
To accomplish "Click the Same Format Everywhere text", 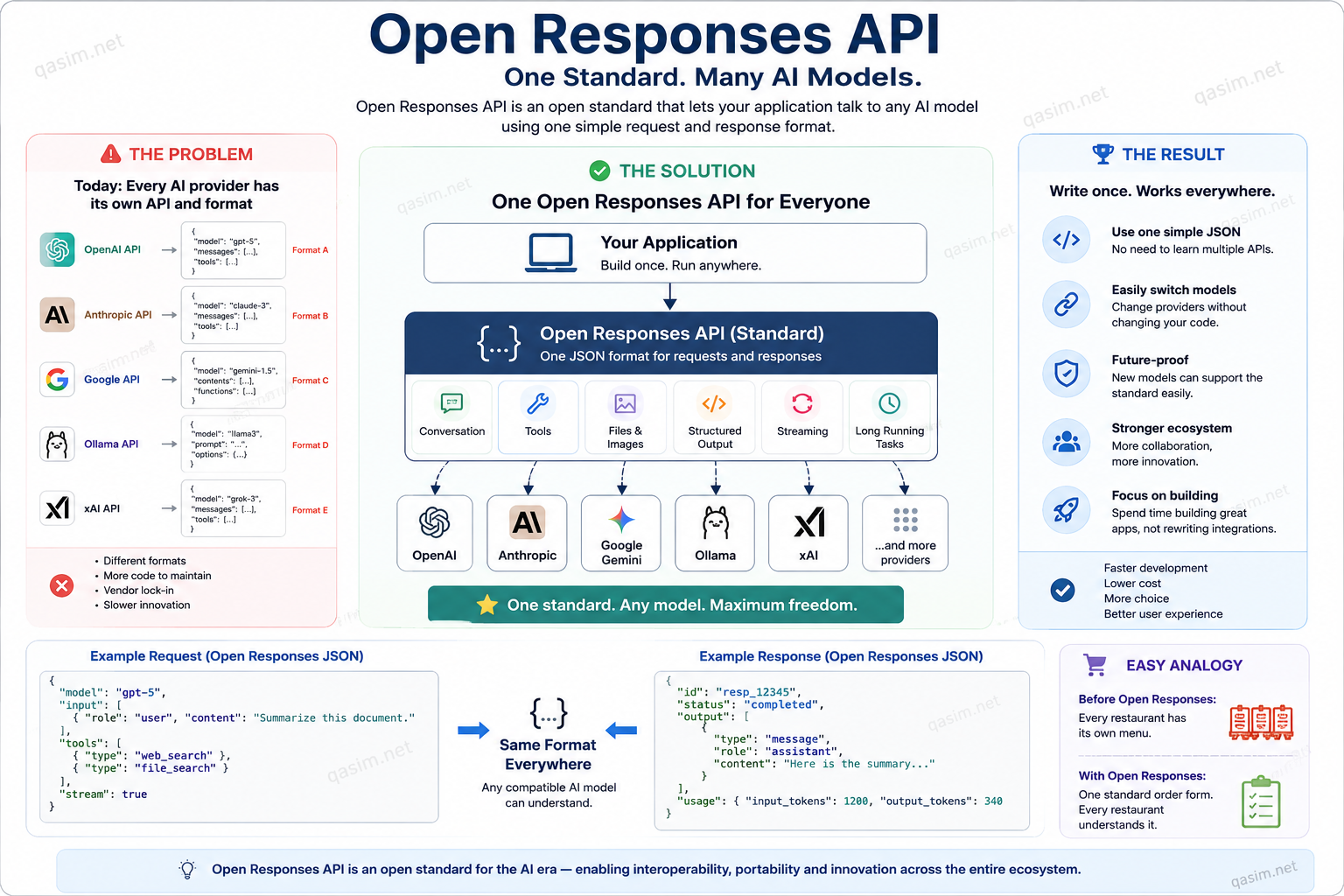I will [548, 754].
